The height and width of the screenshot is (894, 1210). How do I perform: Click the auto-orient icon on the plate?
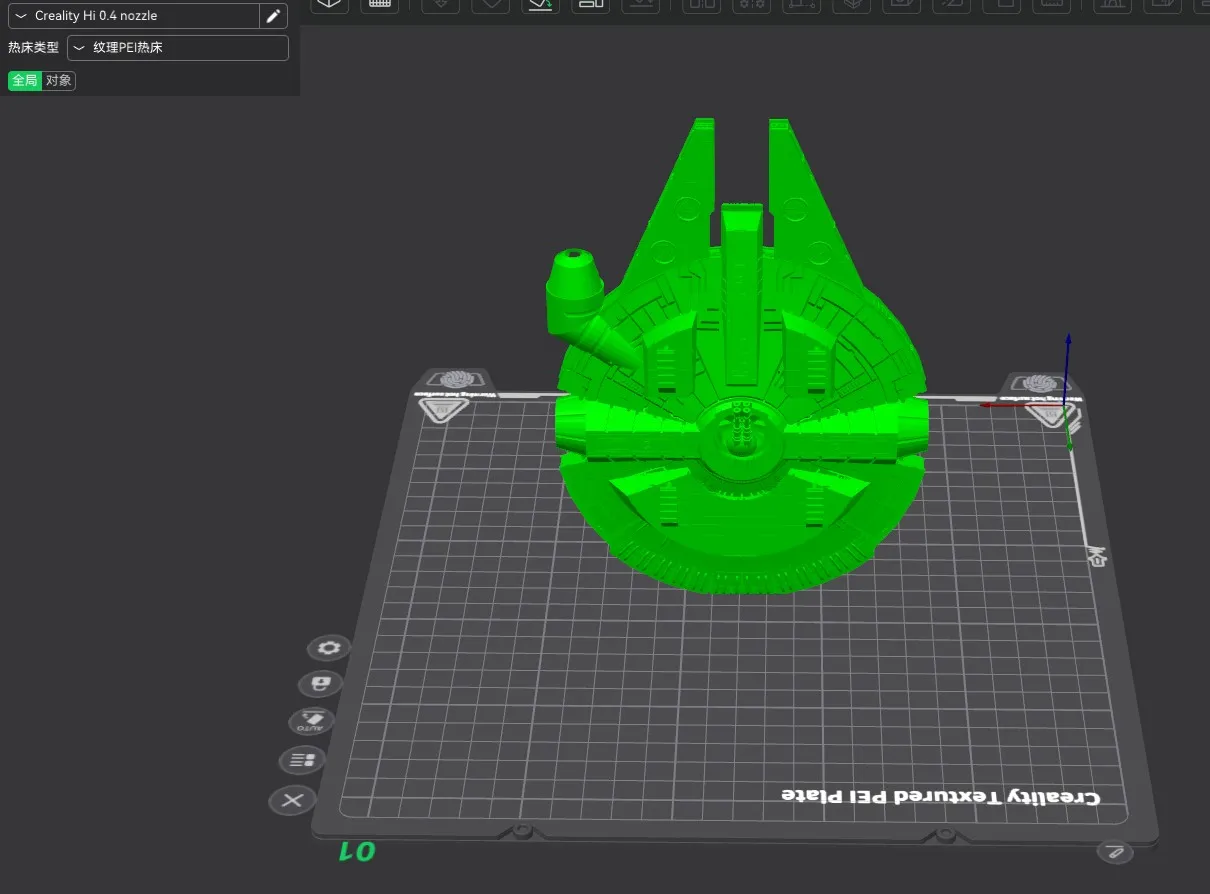click(x=311, y=721)
